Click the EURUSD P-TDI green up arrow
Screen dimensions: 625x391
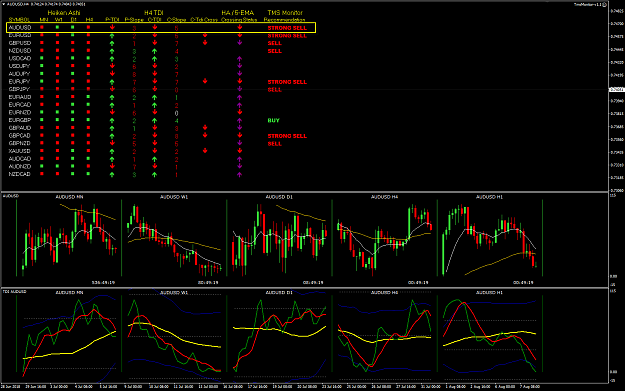coord(112,35)
